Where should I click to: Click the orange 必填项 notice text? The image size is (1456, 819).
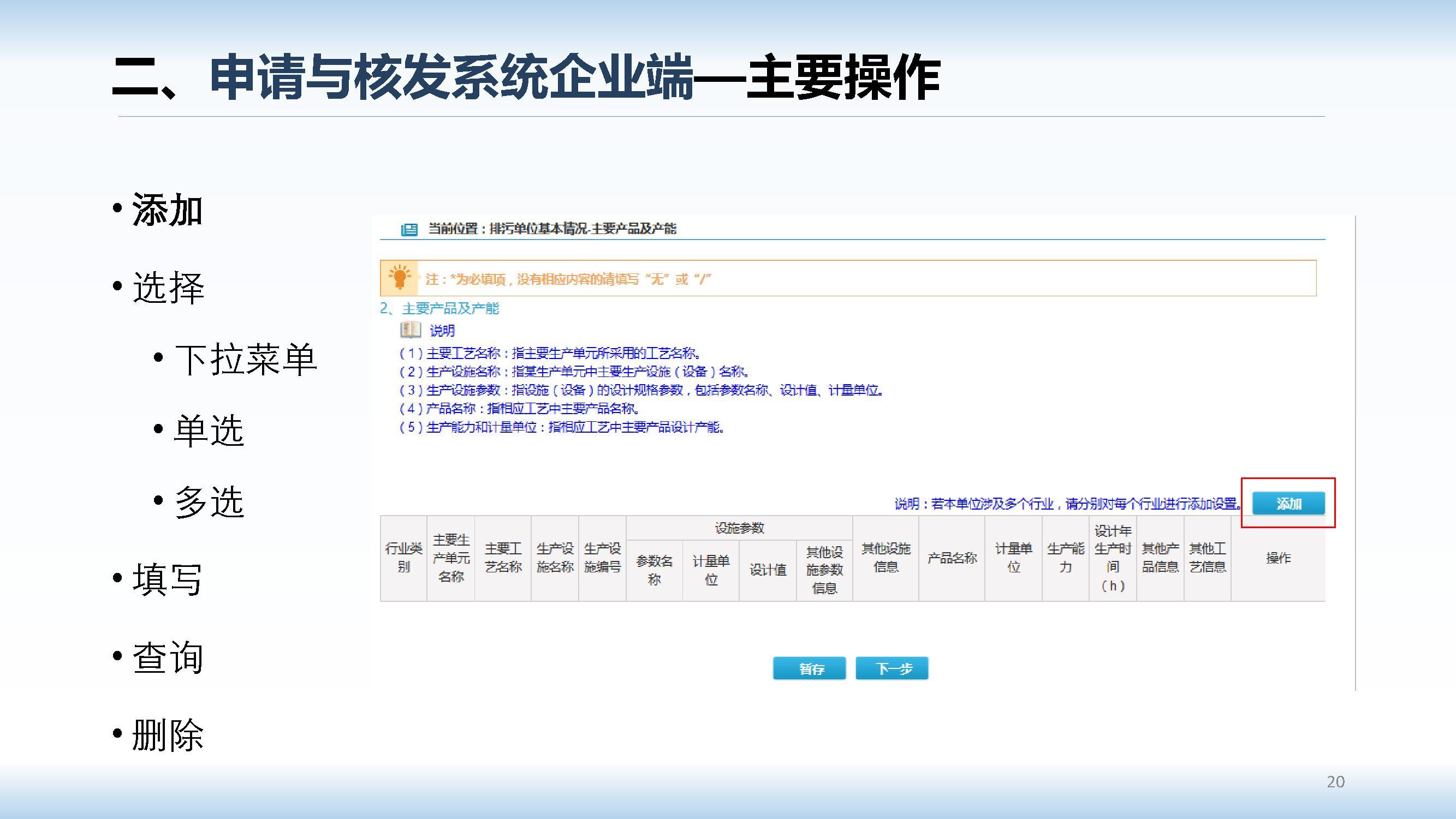pos(567,279)
